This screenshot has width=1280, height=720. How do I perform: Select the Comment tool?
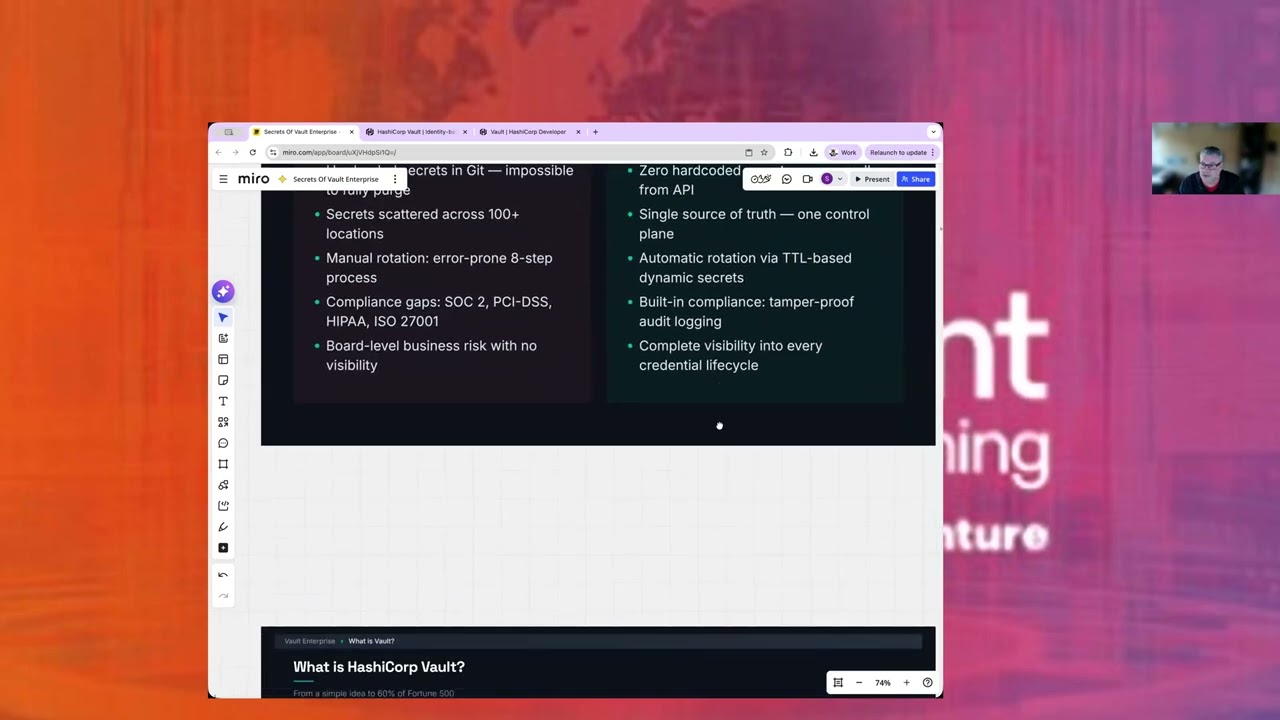223,443
